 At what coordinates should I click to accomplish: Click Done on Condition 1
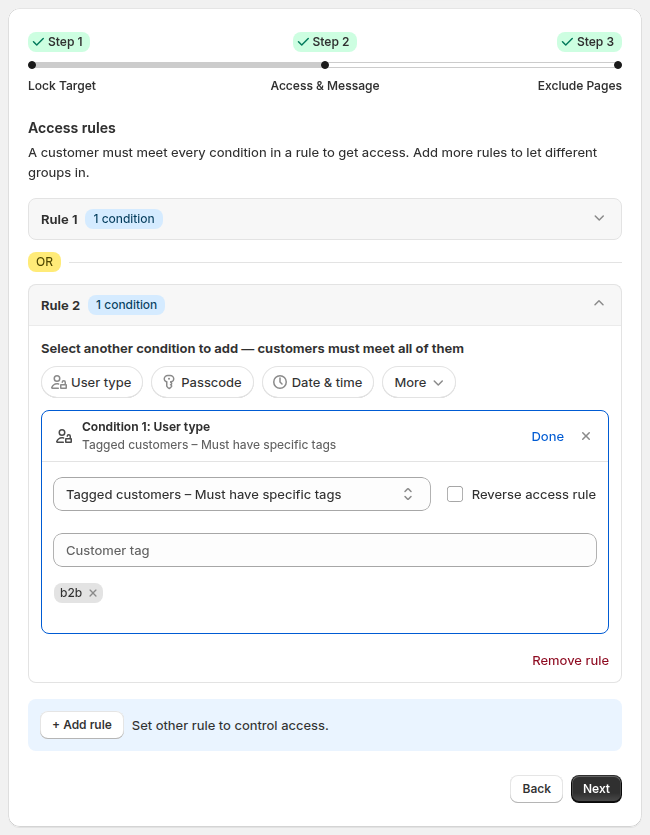click(547, 437)
